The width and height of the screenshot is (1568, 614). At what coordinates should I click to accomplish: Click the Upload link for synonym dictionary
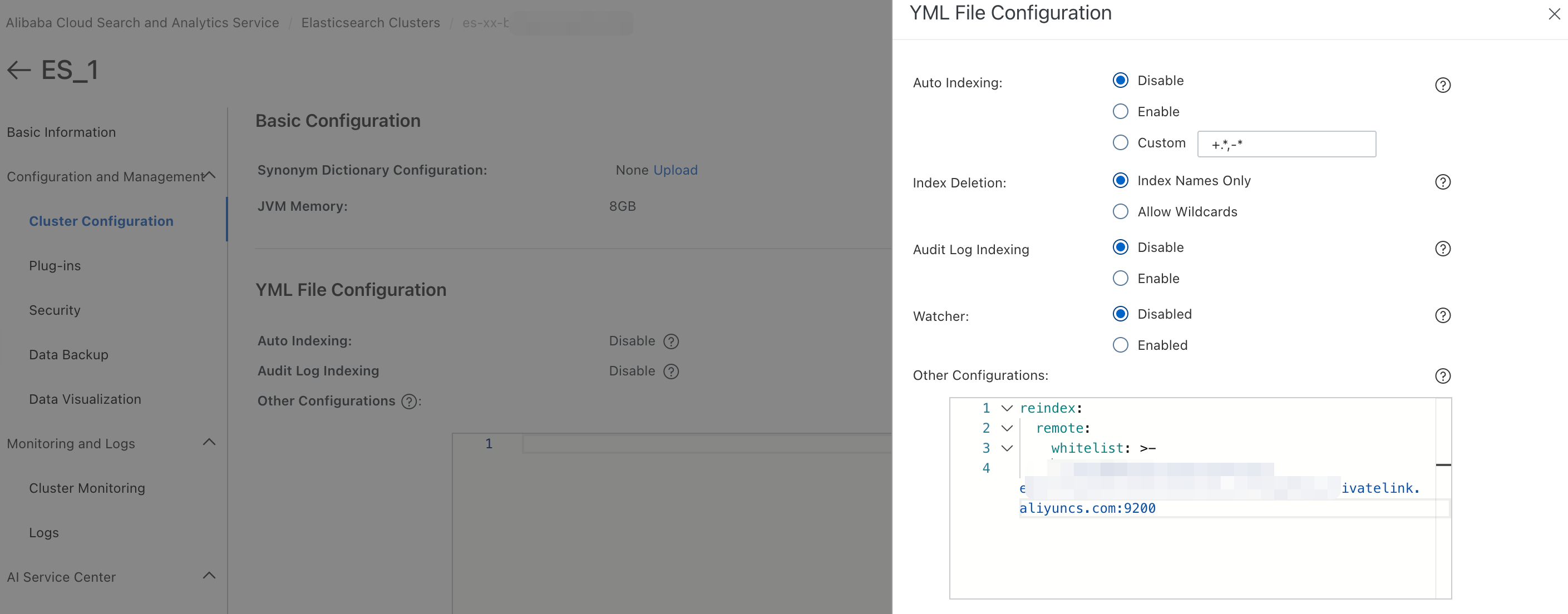(675, 170)
